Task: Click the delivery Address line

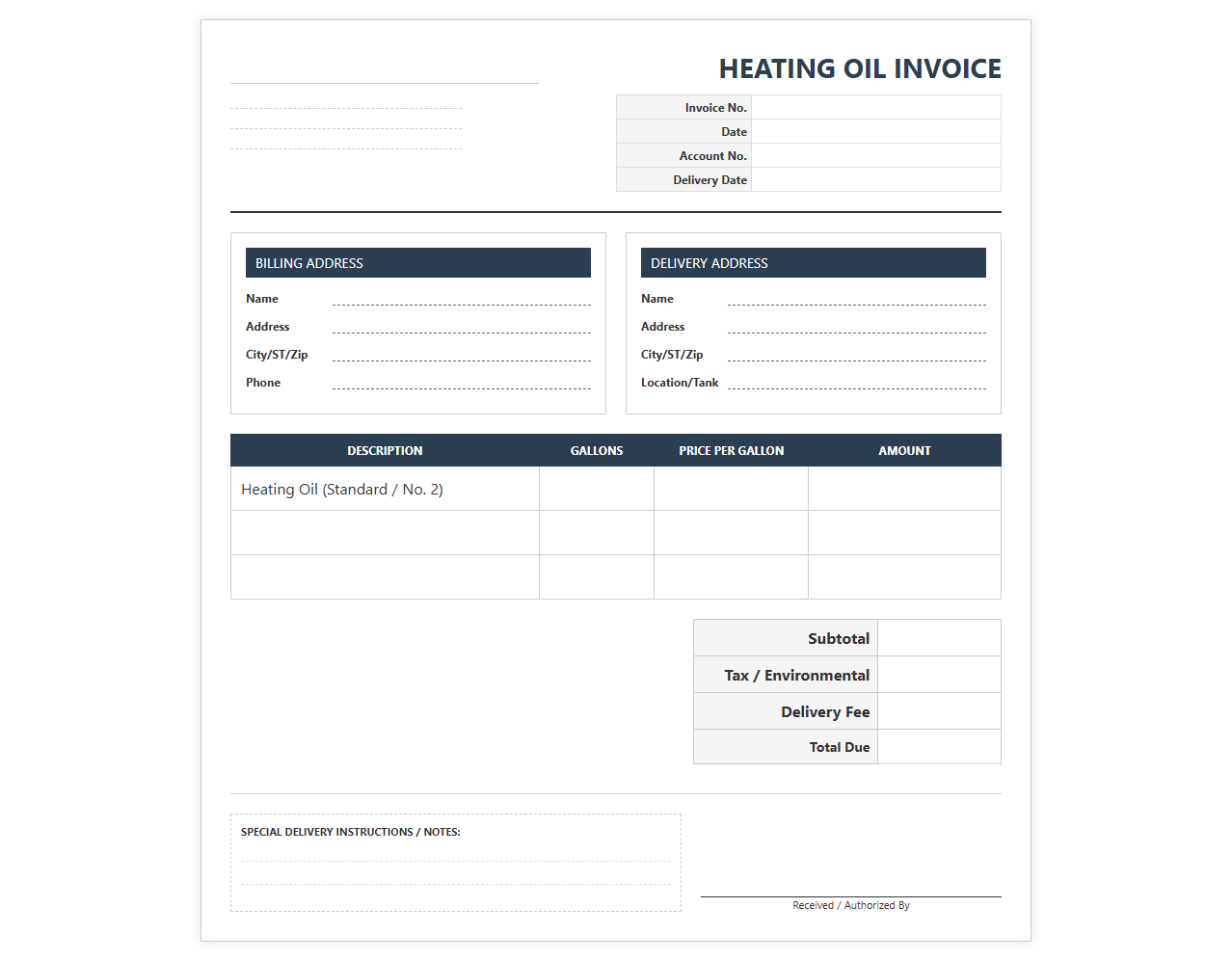Action: [x=857, y=327]
